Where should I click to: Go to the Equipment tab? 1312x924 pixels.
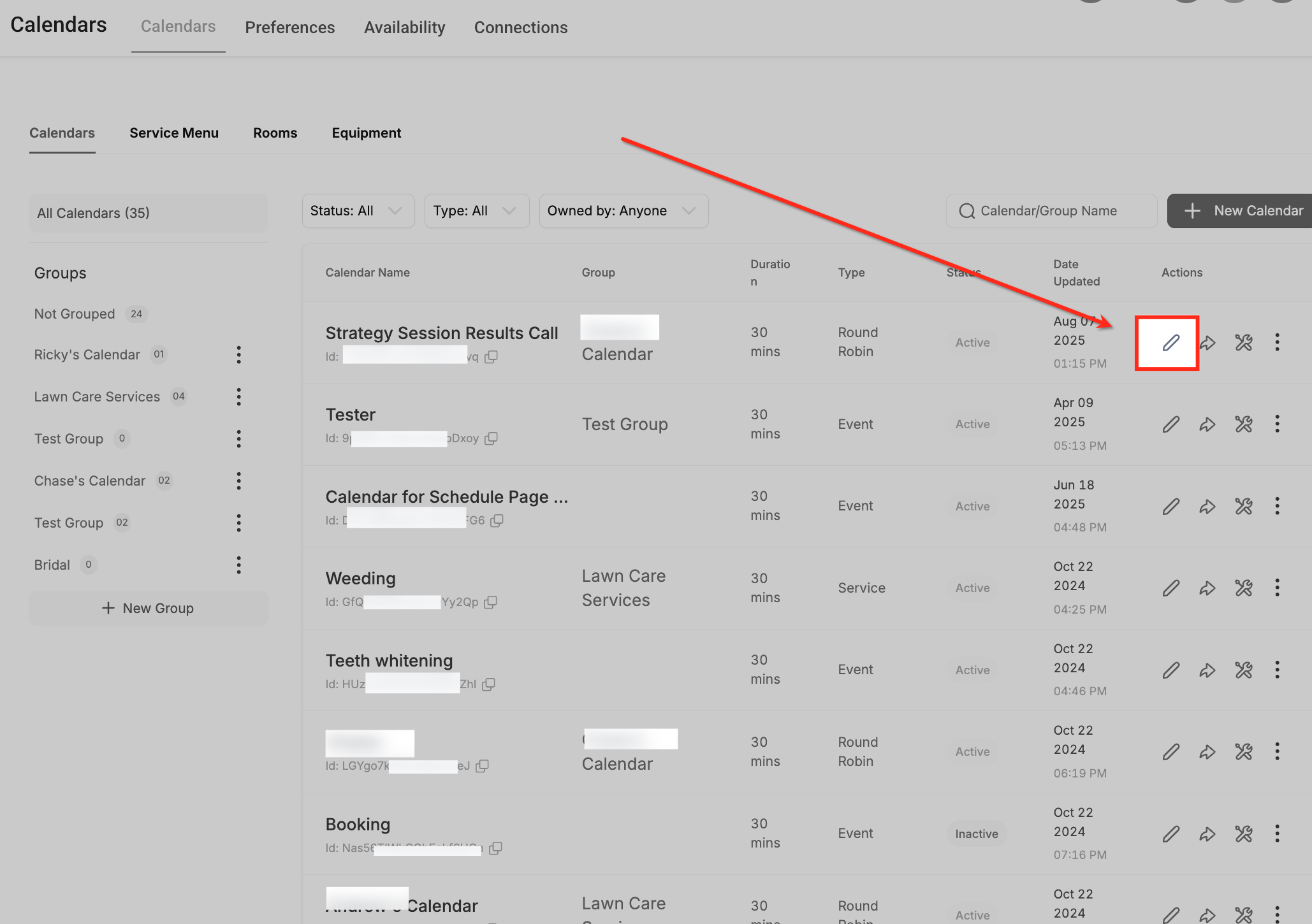[366, 133]
